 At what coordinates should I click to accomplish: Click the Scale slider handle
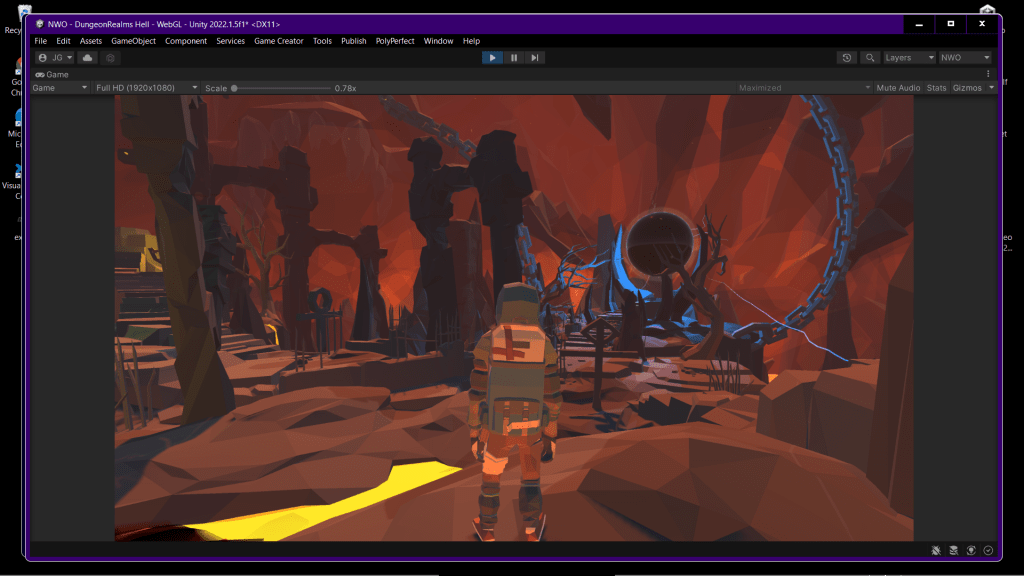point(234,88)
